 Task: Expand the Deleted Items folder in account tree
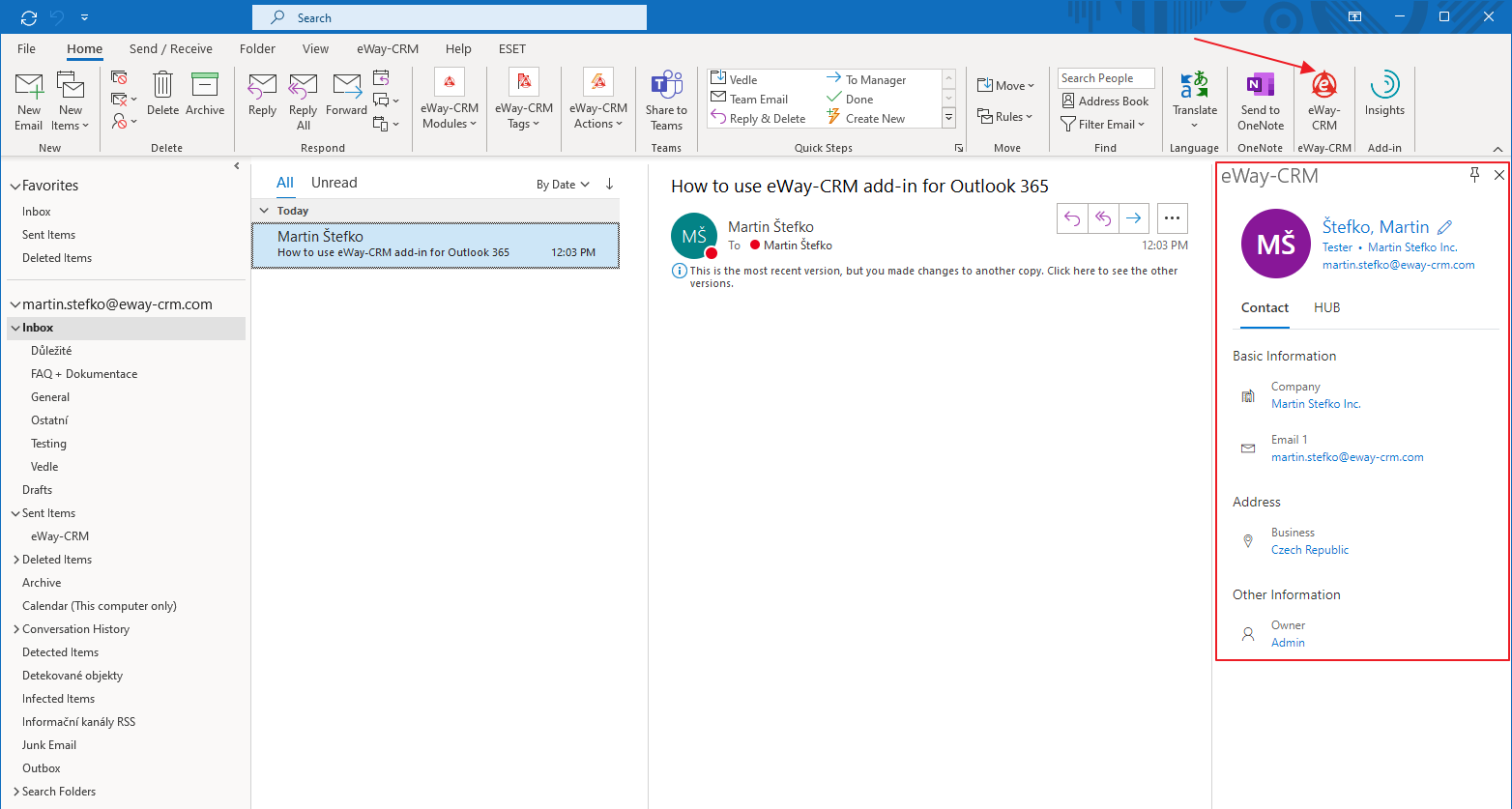[x=16, y=560]
